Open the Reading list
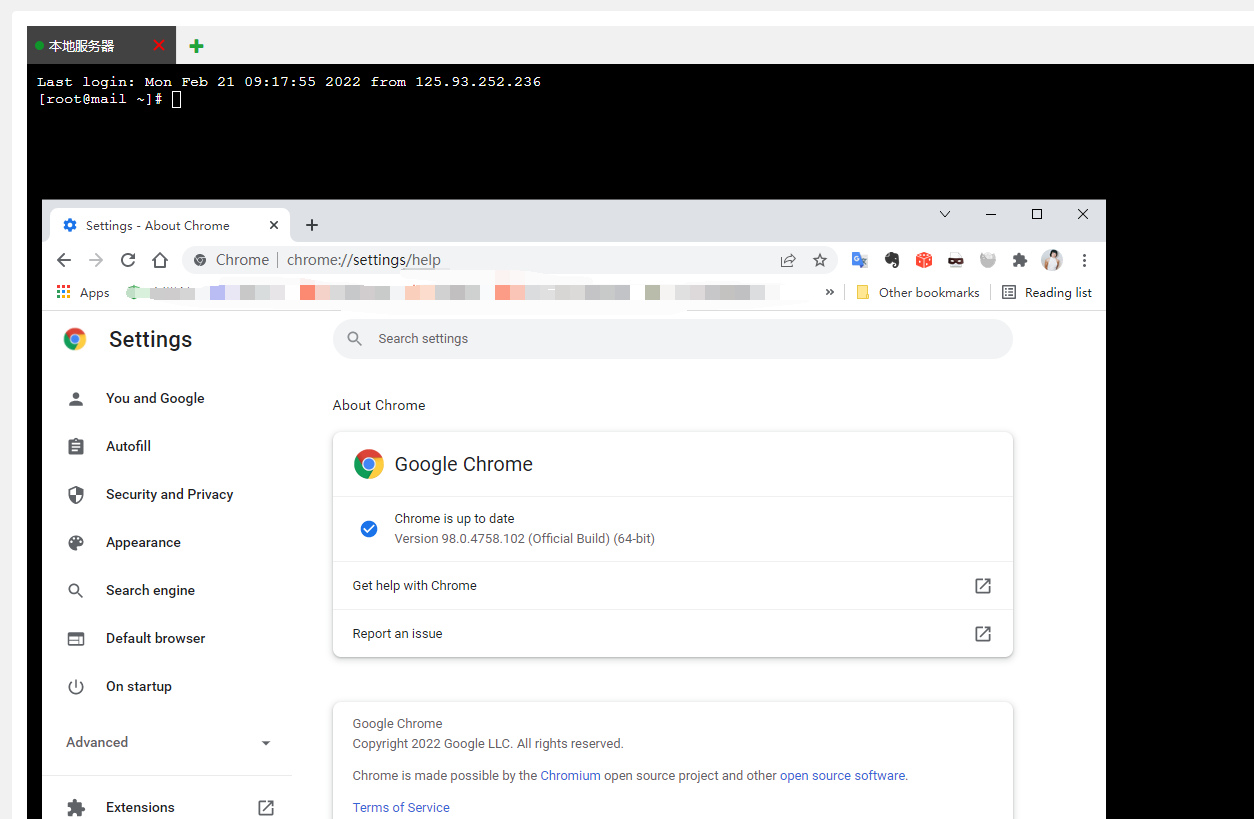The height and width of the screenshot is (819, 1254). [x=1047, y=292]
